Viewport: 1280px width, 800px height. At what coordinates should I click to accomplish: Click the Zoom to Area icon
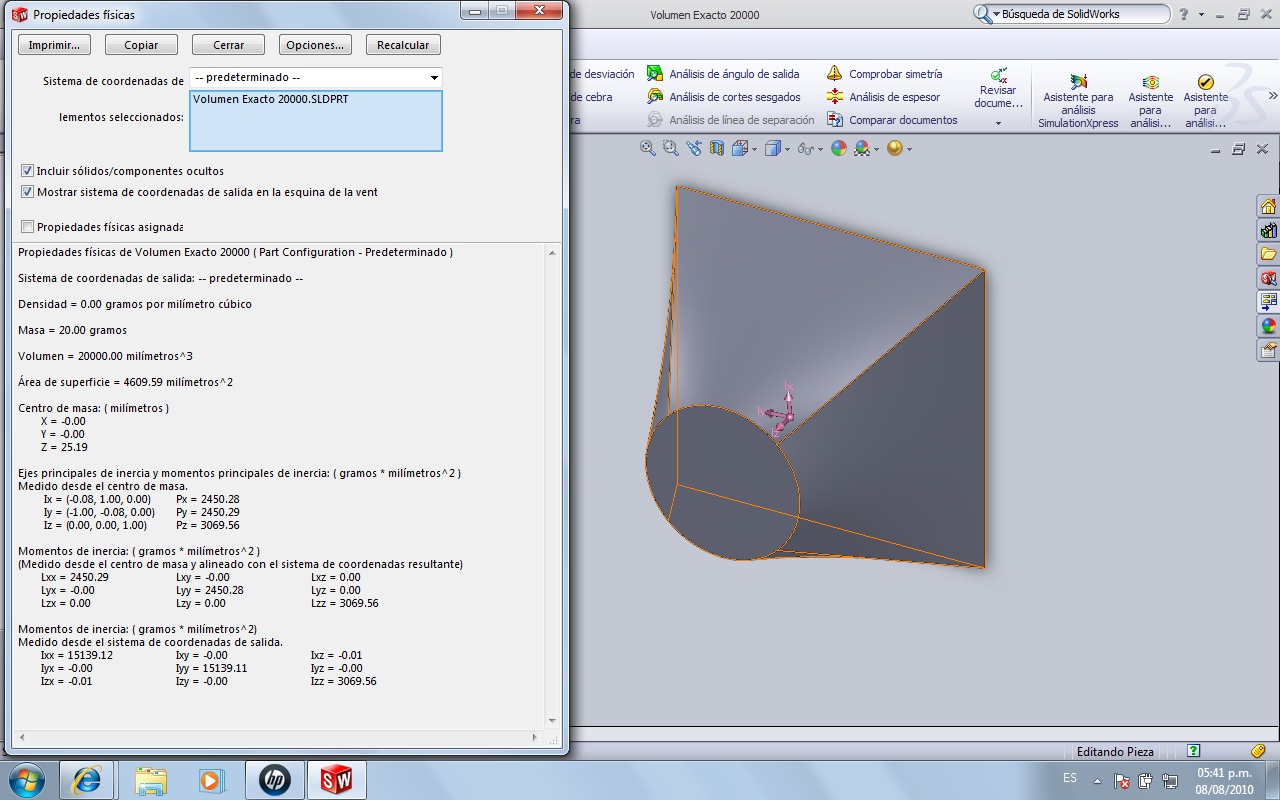(670, 148)
